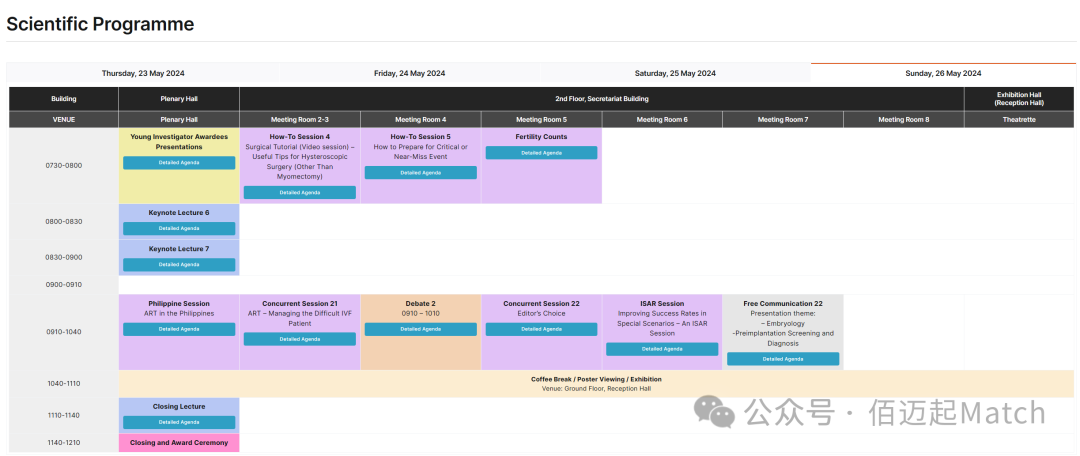
Task: Click the Coffee Break / Poster Viewing row
Action: 596,384
